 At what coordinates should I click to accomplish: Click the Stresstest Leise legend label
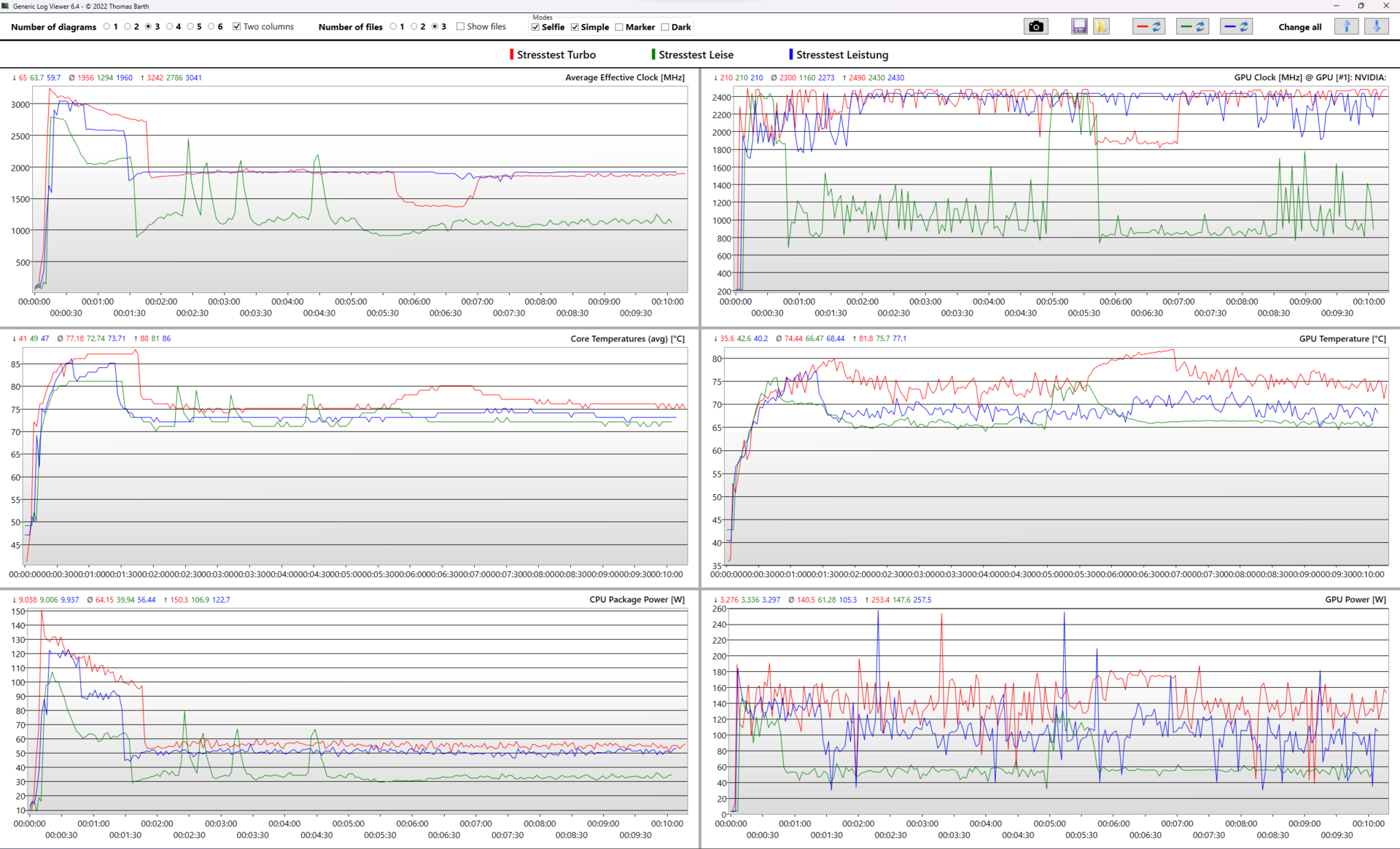tap(696, 55)
